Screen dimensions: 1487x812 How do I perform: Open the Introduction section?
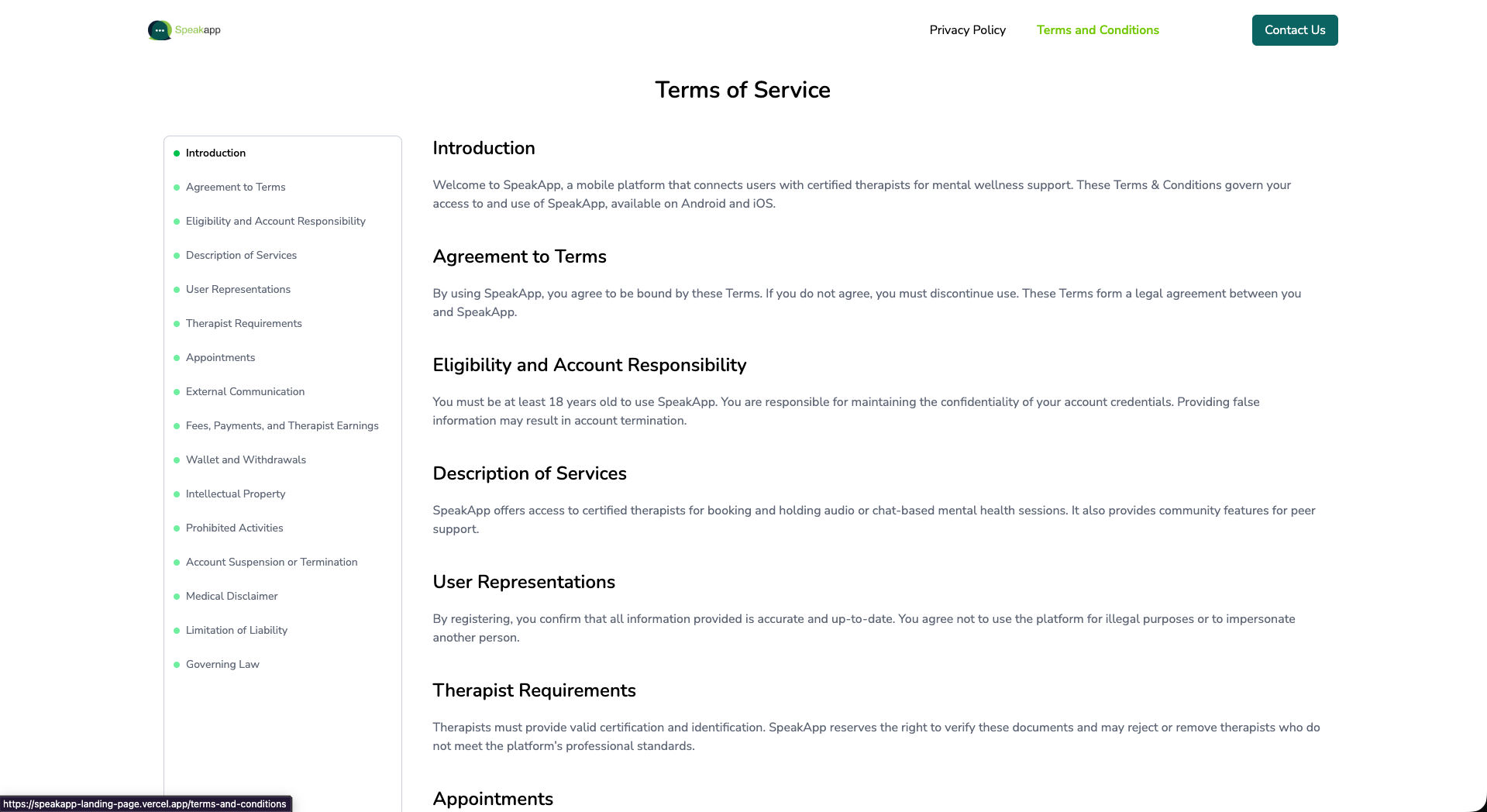[x=215, y=153]
